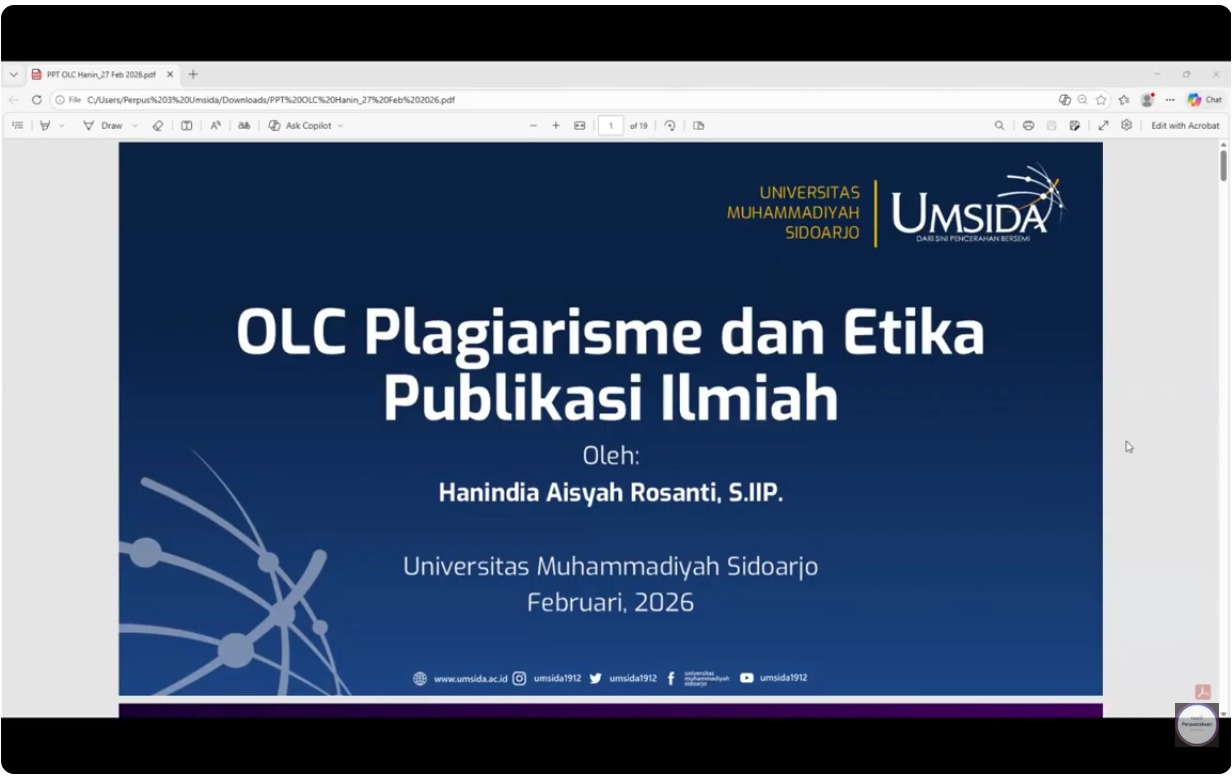The image size is (1232, 777).
Task: Toggle the page view layout
Action: coord(698,126)
